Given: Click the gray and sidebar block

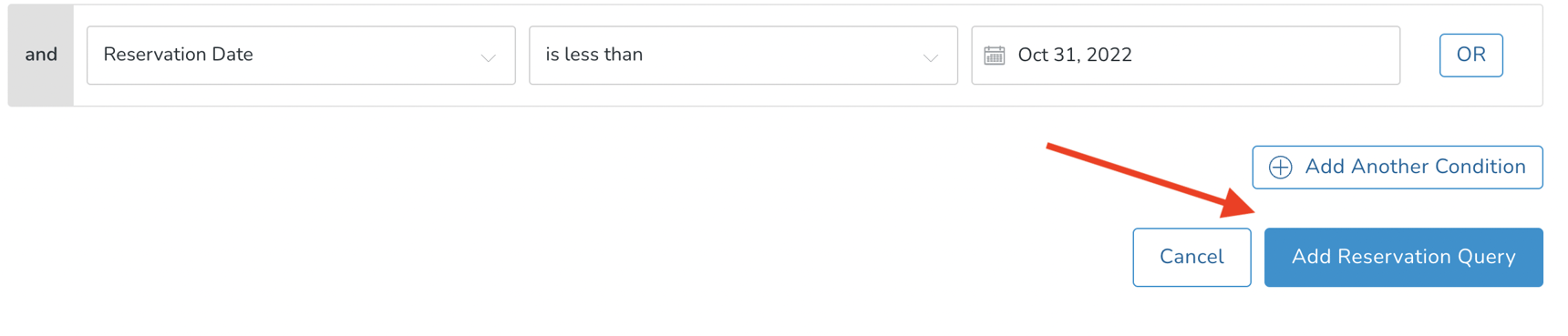Looking at the screenshot, I should [41, 56].
